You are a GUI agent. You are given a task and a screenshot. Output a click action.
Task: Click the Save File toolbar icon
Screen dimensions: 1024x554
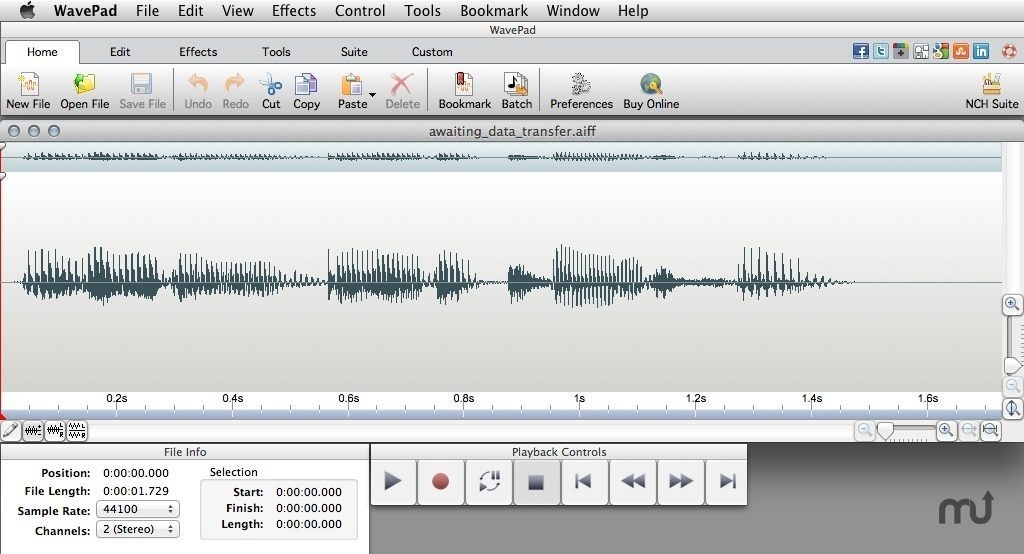[142, 91]
